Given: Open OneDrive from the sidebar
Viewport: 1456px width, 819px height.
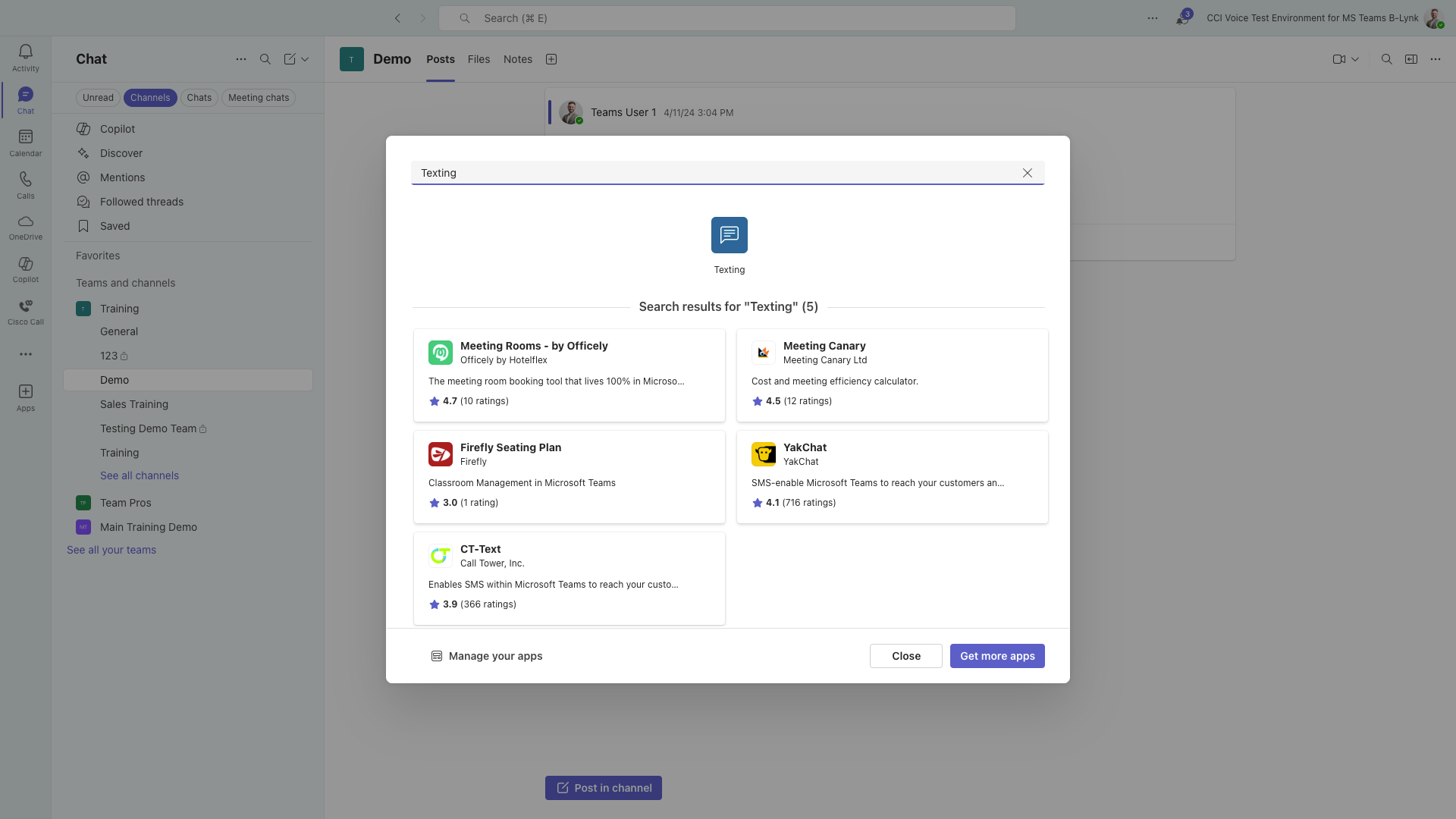Looking at the screenshot, I should pos(26,227).
